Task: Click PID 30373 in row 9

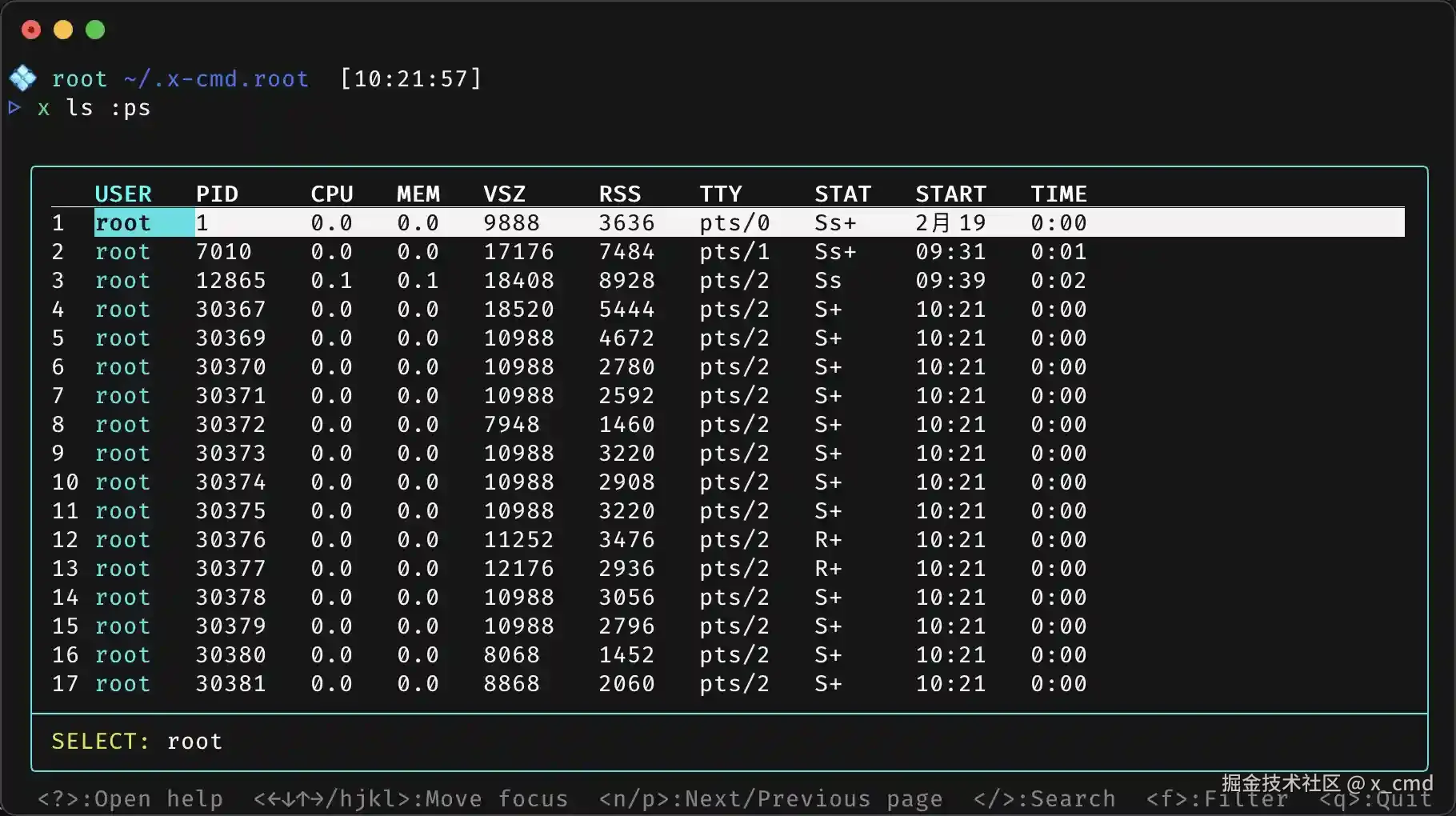Action: click(231, 453)
